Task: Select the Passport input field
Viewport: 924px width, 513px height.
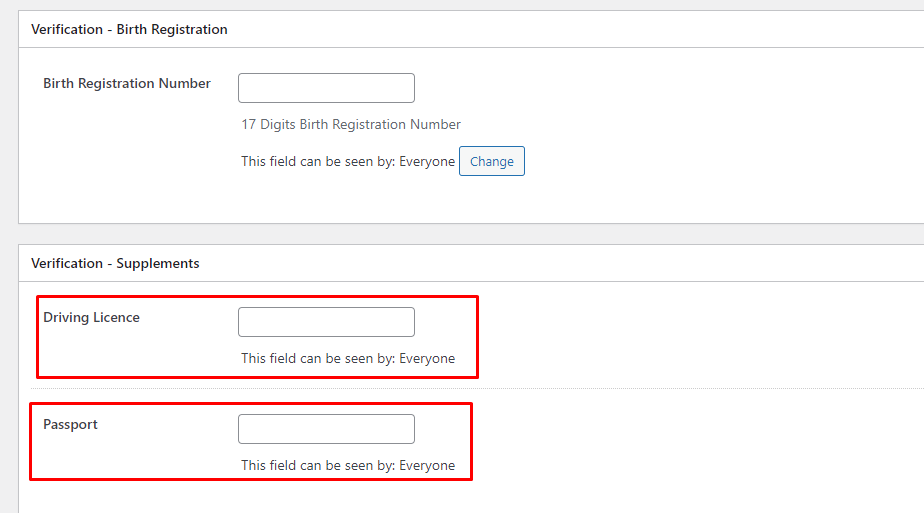Action: (x=326, y=429)
